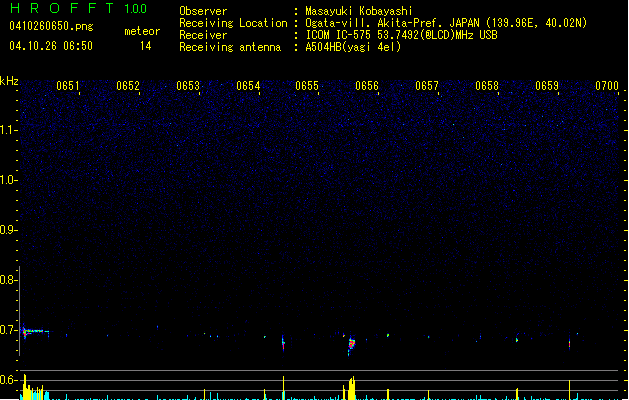Click the 0700 time marker
The image size is (629, 400).
[607, 86]
